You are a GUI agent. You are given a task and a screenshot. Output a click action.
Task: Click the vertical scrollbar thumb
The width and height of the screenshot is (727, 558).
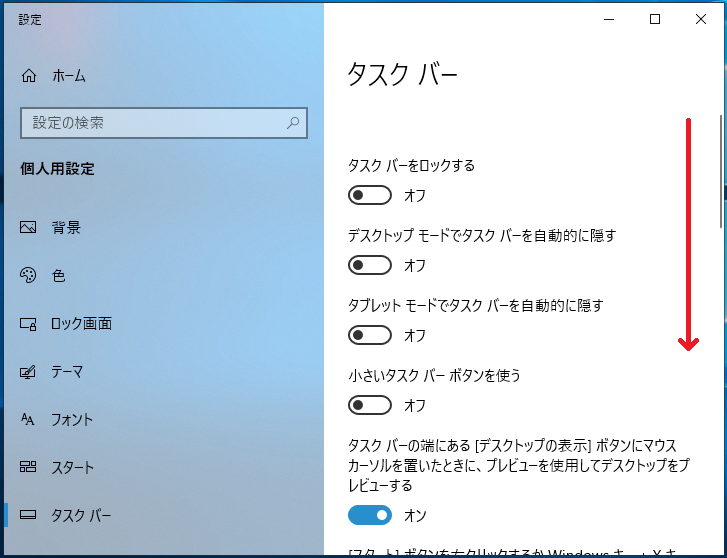(x=721, y=171)
